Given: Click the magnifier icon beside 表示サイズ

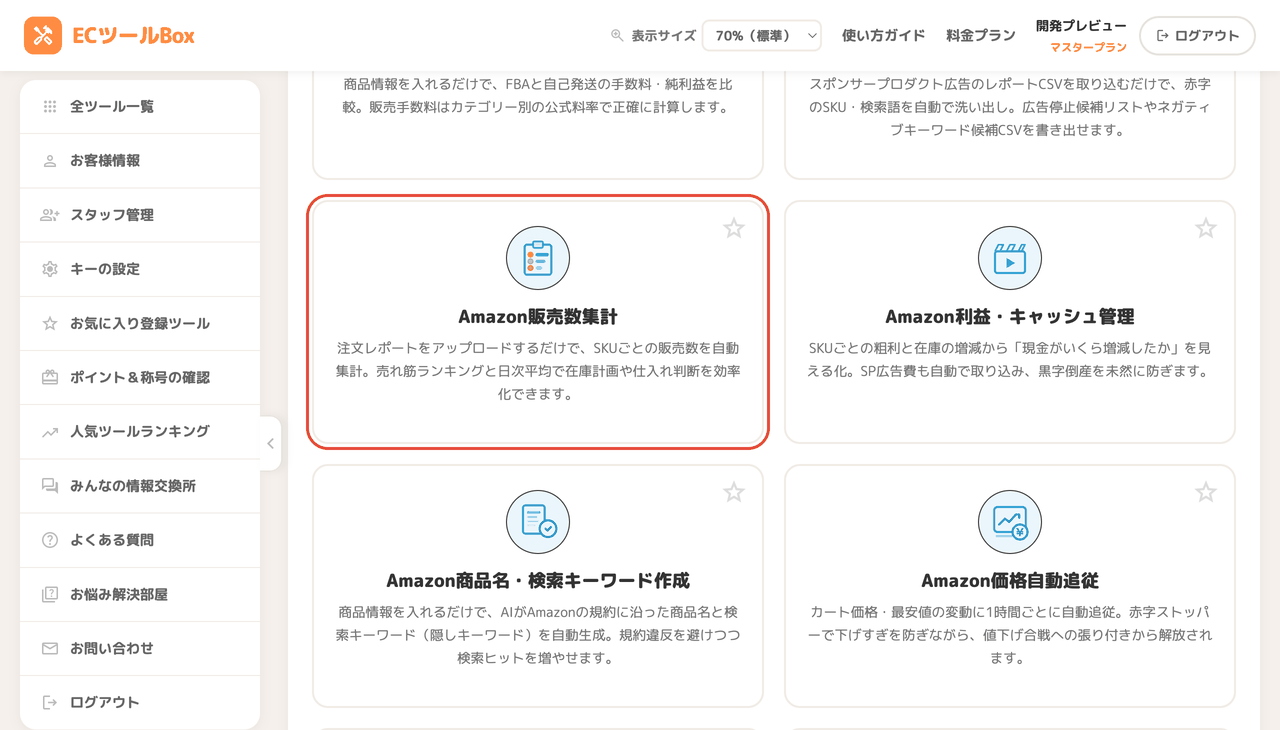Looking at the screenshot, I should [617, 35].
